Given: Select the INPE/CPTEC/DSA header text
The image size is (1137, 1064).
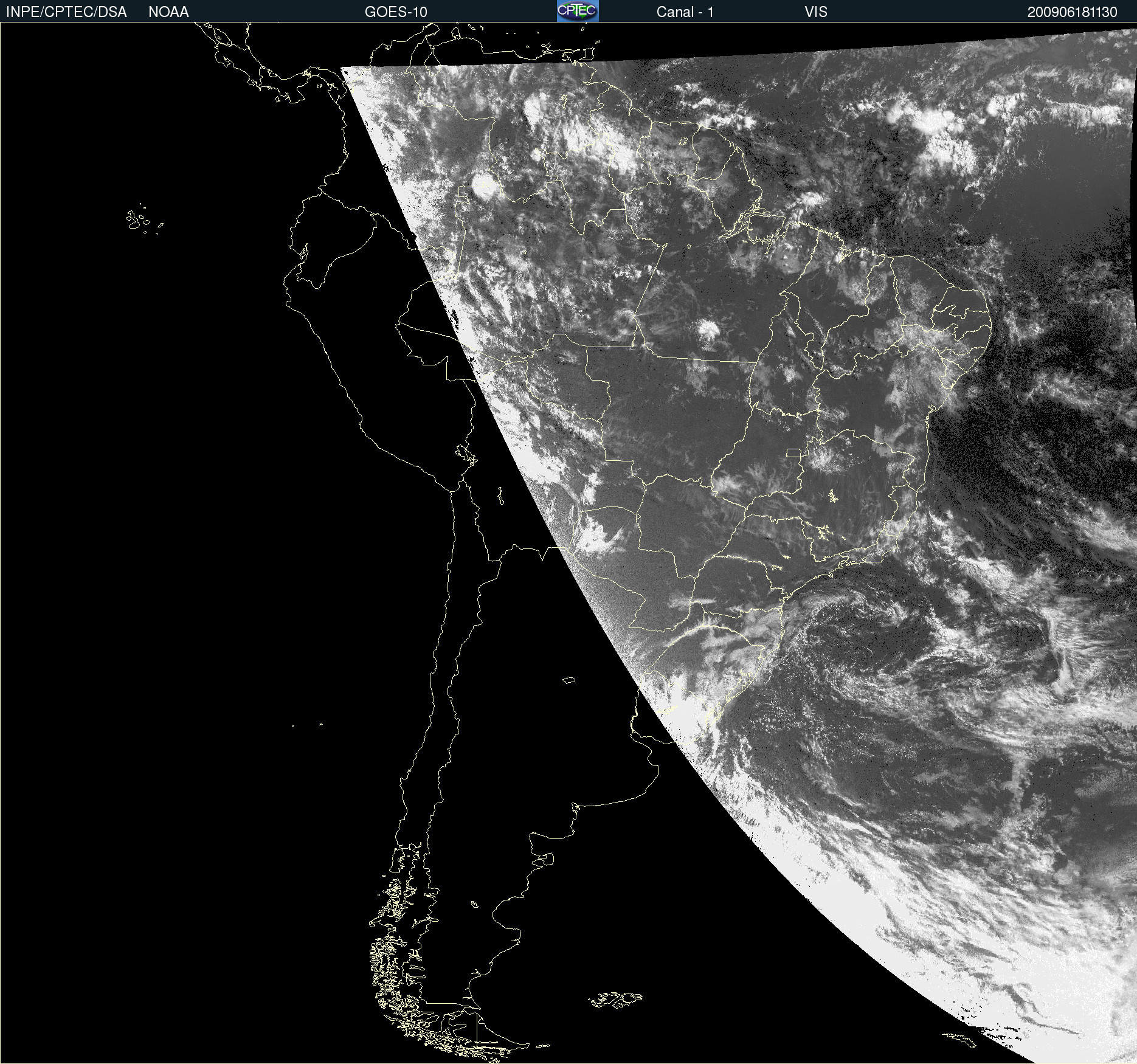Looking at the screenshot, I should pyautogui.click(x=66, y=12).
